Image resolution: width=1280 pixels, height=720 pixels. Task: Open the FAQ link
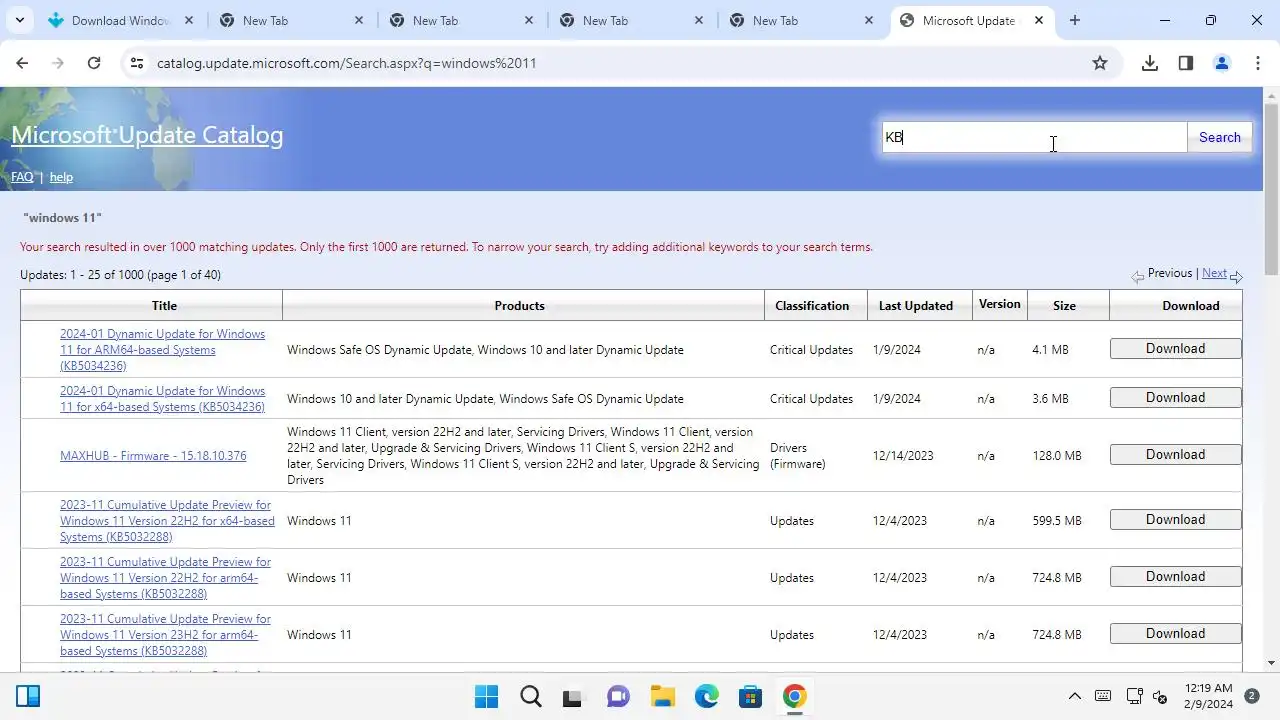coord(22,177)
